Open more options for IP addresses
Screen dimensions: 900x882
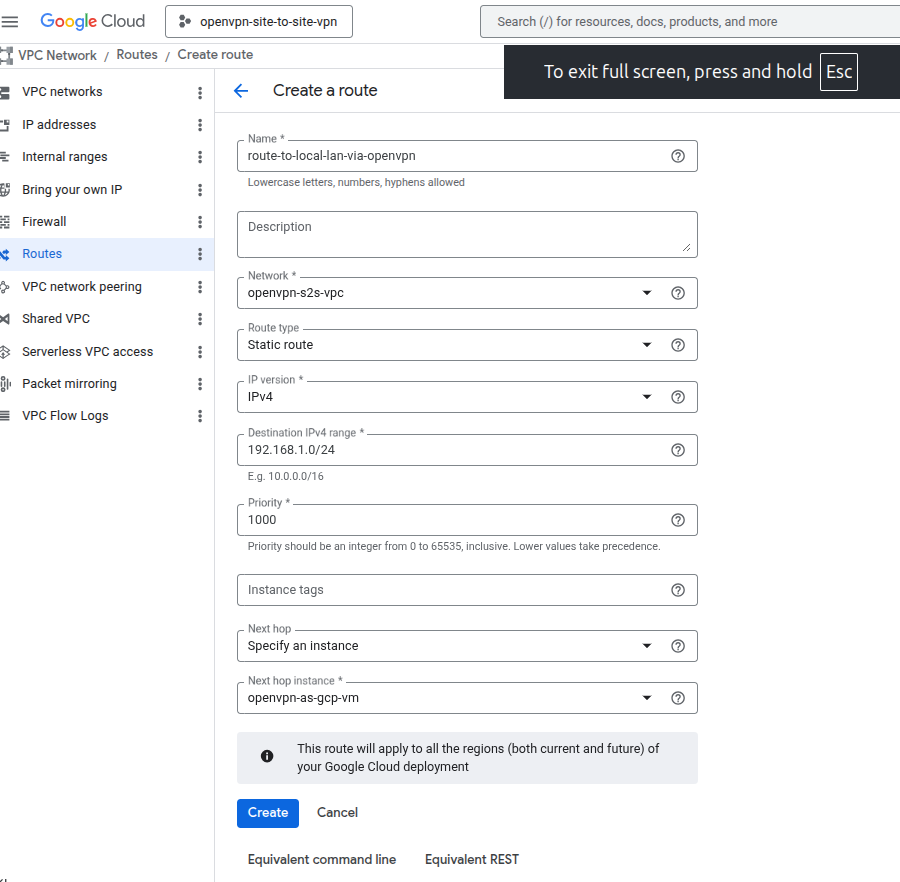click(x=200, y=125)
